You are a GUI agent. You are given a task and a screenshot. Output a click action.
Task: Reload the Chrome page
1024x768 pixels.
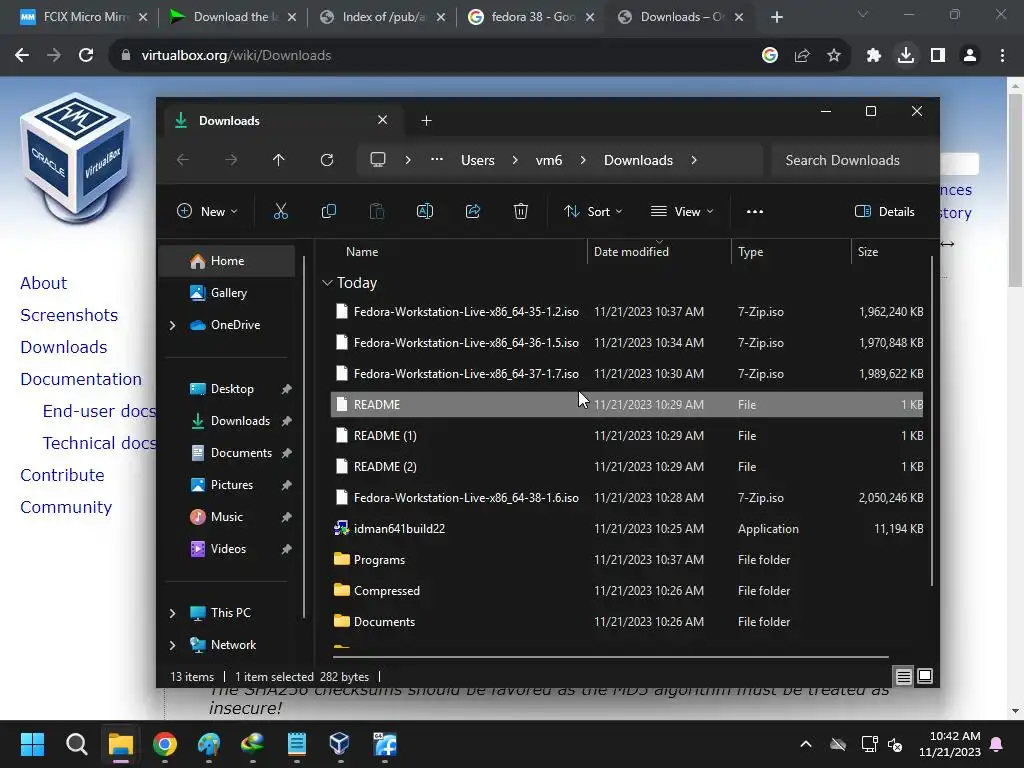click(x=86, y=56)
